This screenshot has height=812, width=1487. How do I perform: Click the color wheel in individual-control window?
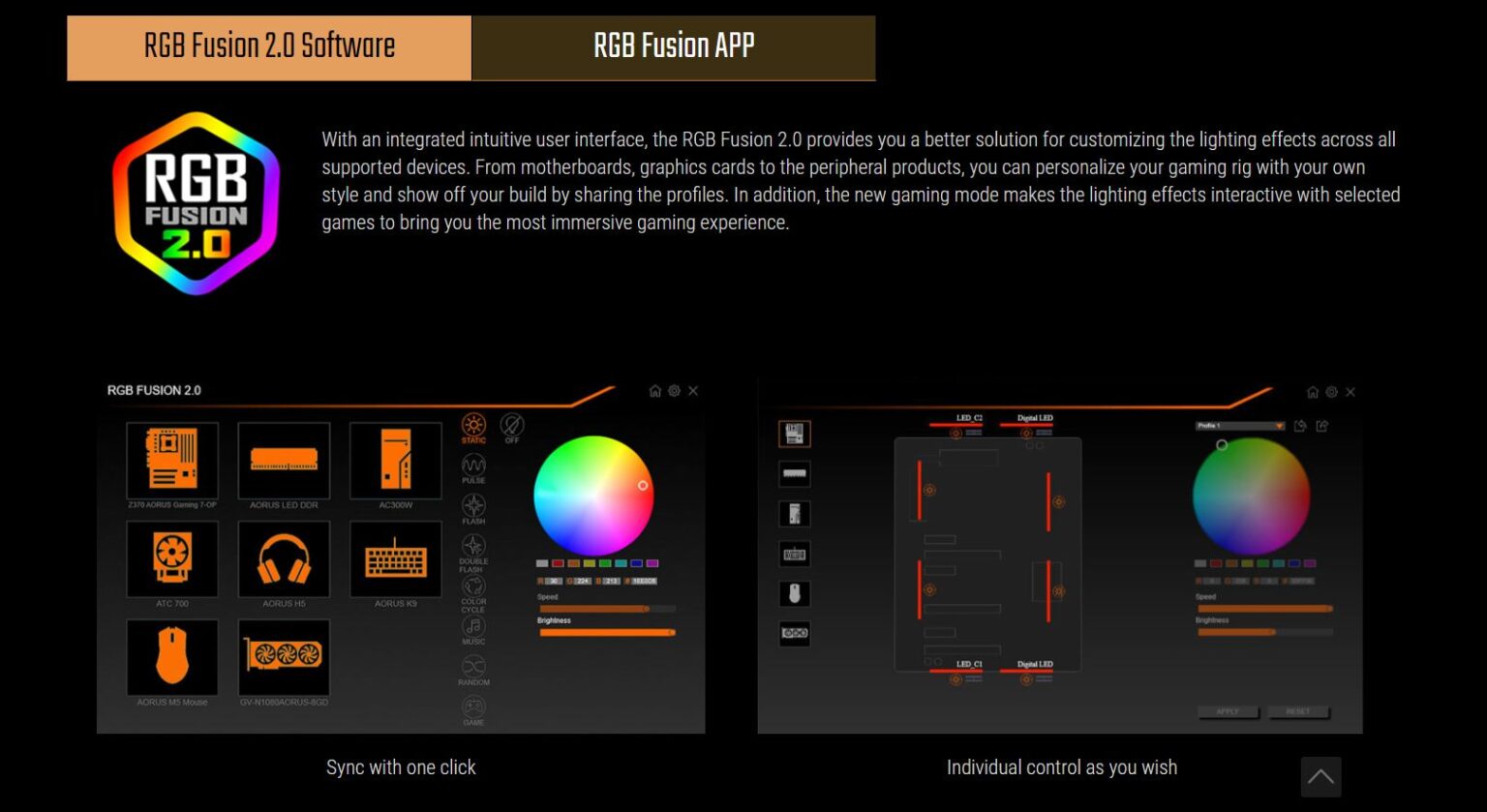tap(1252, 496)
